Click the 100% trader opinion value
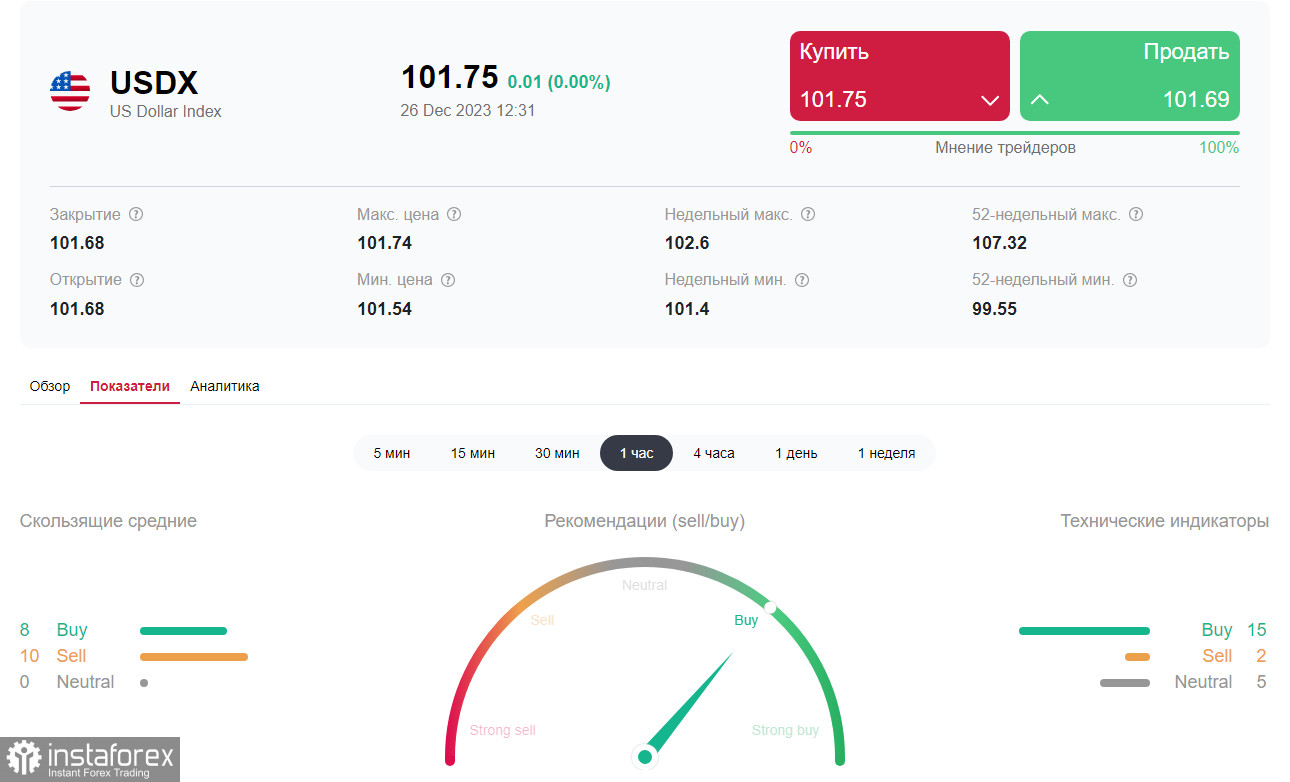 click(1219, 148)
